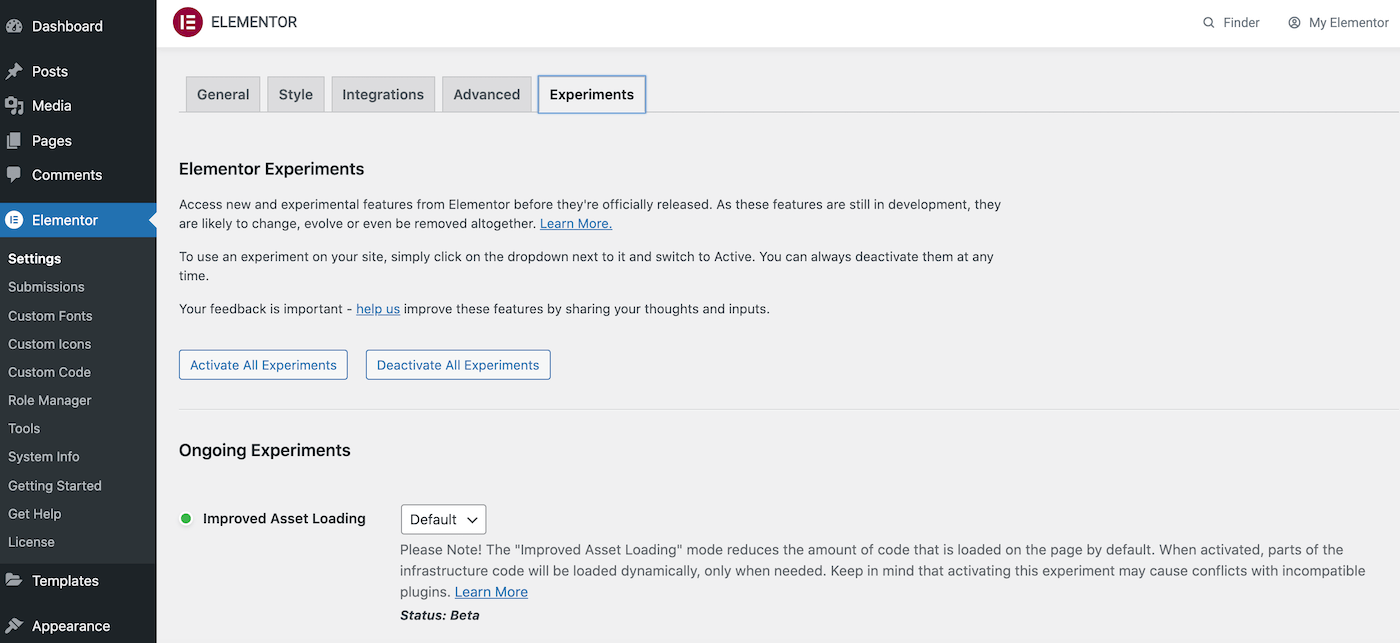Navigate to Role Manager in the sidebar
This screenshot has width=1400, height=643.
(48, 400)
